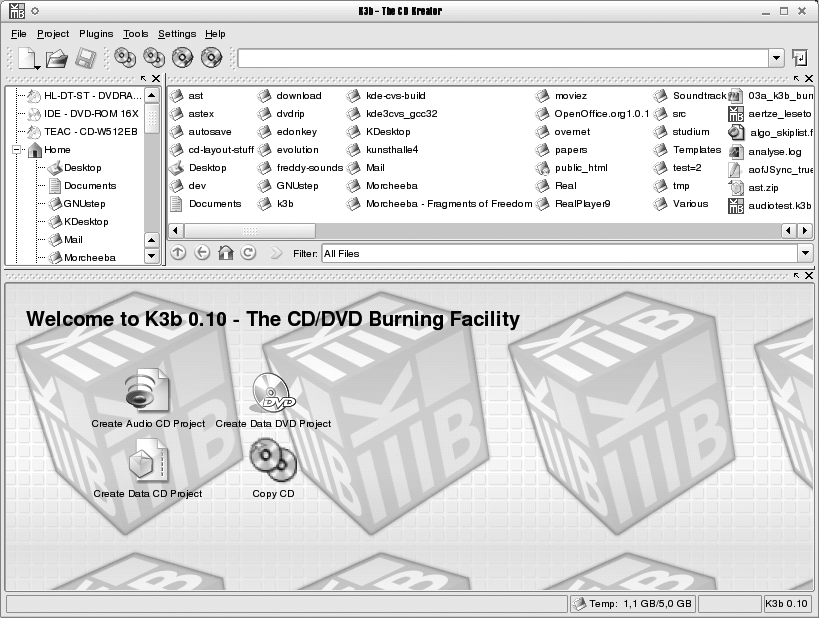Select the Morcheeba - Fragments of Freedom folder

(x=440, y=204)
